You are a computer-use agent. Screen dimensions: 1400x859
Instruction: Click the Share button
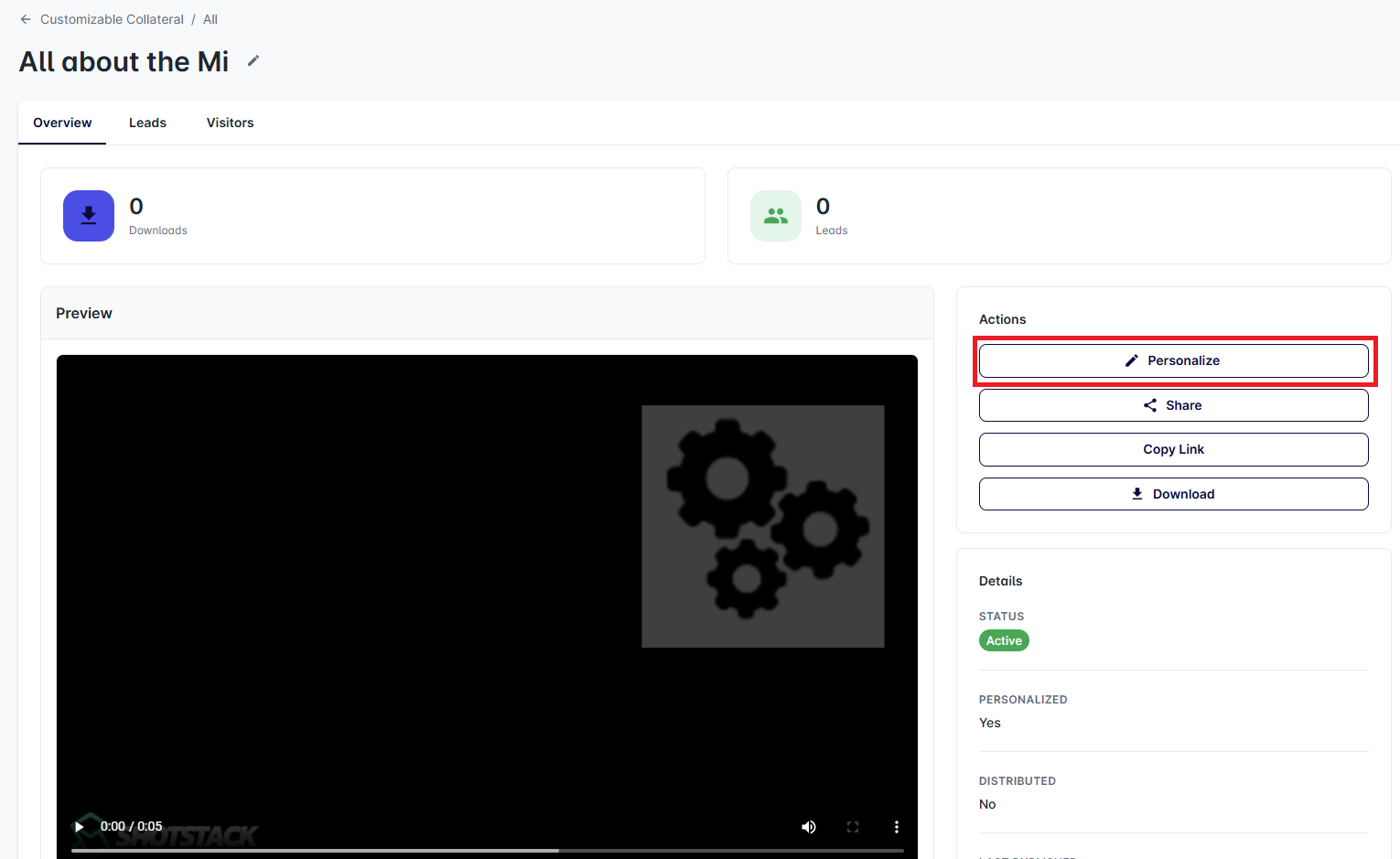tap(1173, 405)
